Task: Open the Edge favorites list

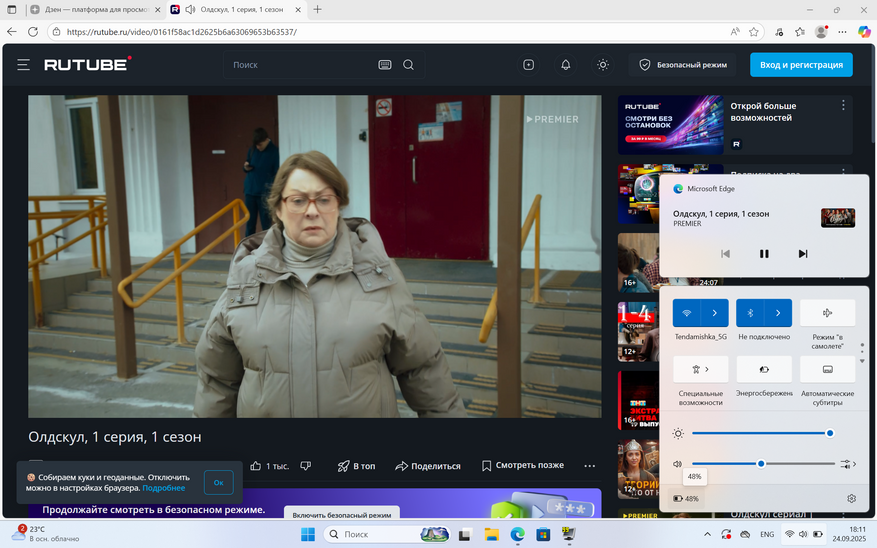Action: pyautogui.click(x=800, y=32)
